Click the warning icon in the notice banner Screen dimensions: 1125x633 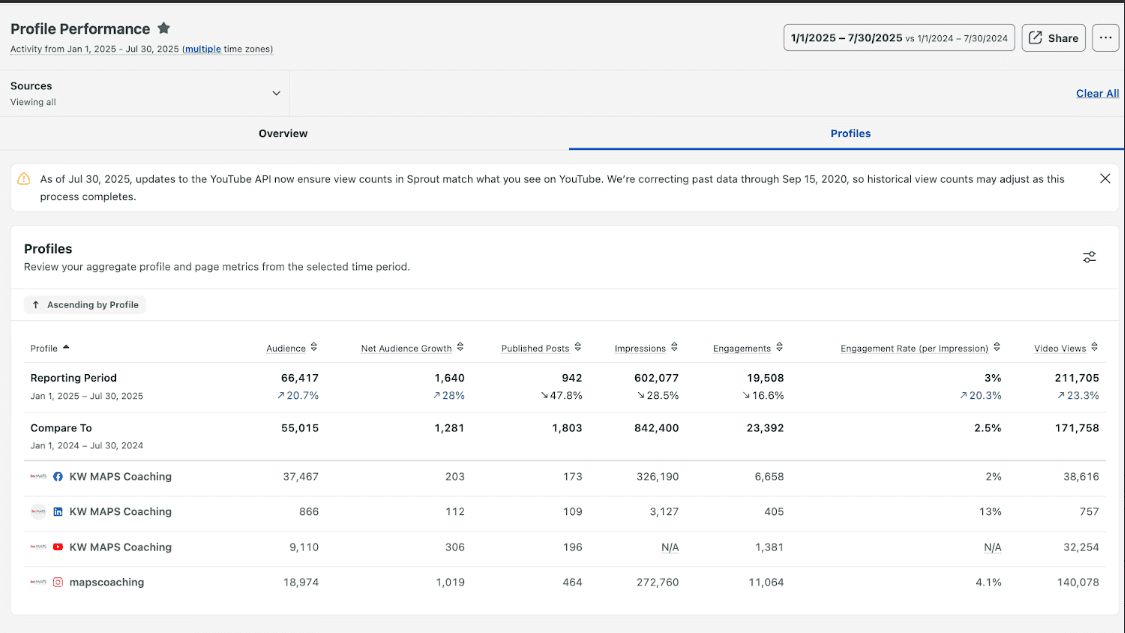click(x=24, y=179)
